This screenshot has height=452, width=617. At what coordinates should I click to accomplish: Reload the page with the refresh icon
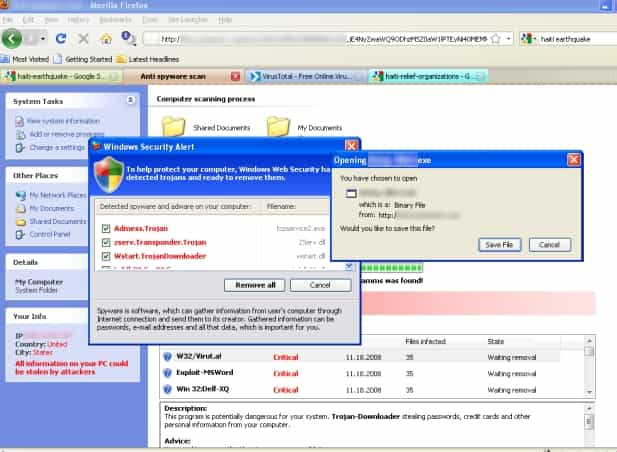[x=61, y=39]
